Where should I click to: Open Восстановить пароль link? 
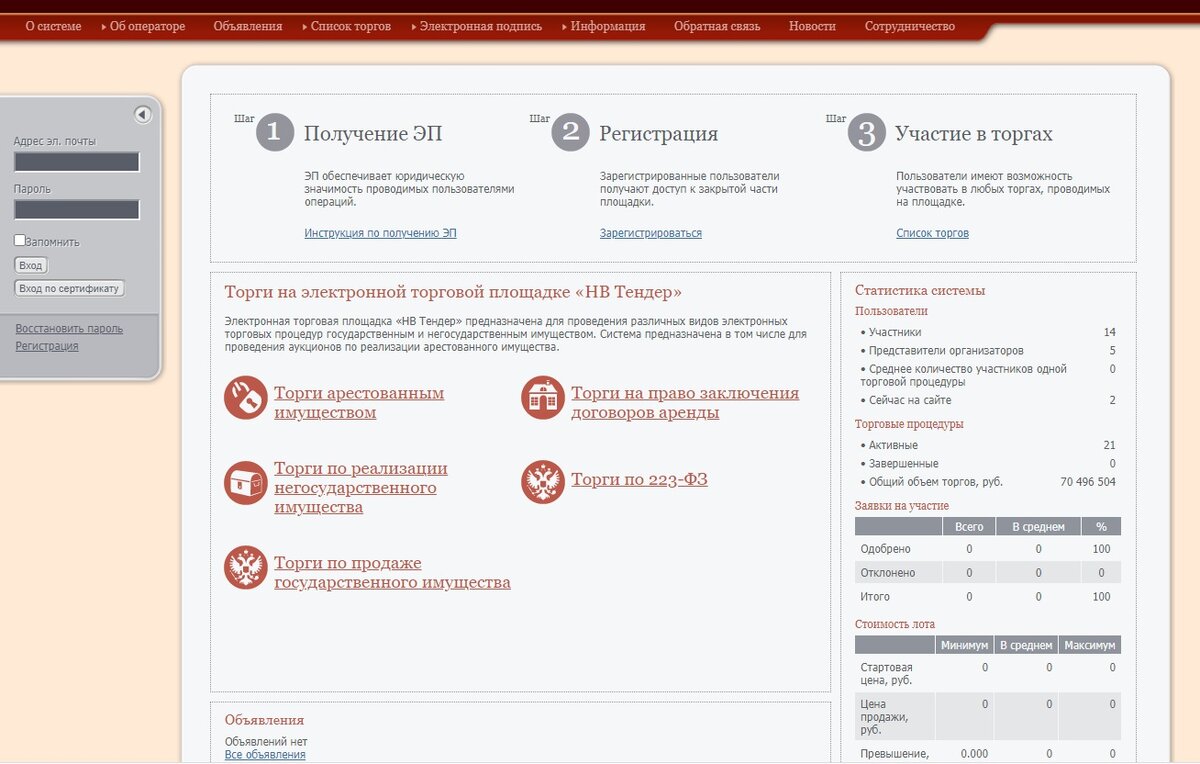point(69,328)
